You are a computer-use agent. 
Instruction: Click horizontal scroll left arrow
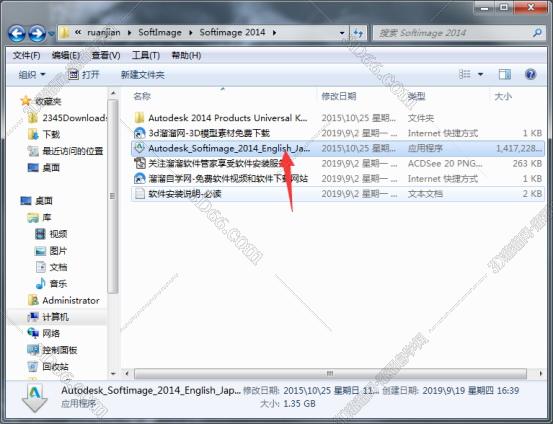[x=127, y=373]
